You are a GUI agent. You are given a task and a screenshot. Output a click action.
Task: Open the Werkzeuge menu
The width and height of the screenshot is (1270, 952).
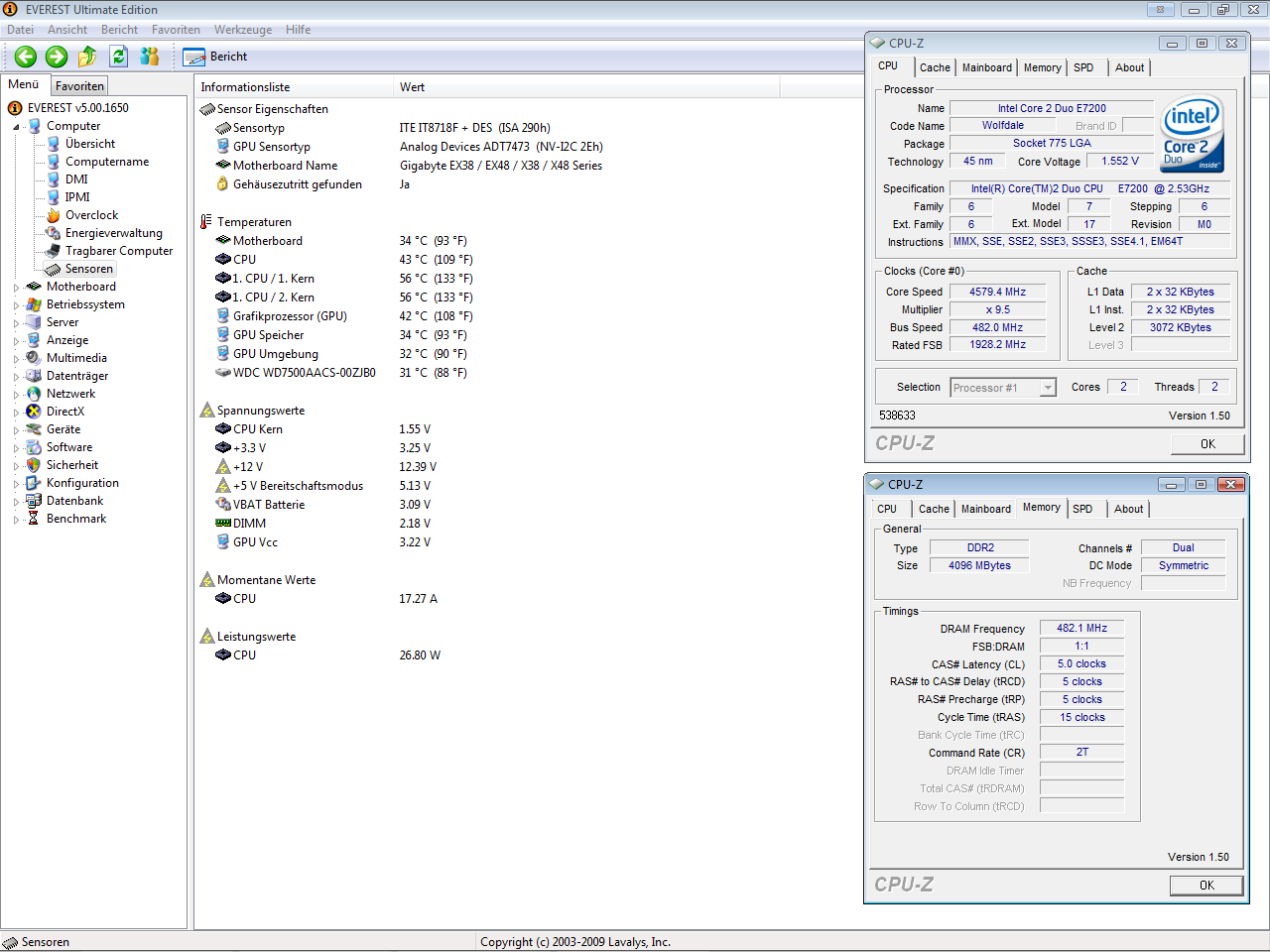coord(243,30)
